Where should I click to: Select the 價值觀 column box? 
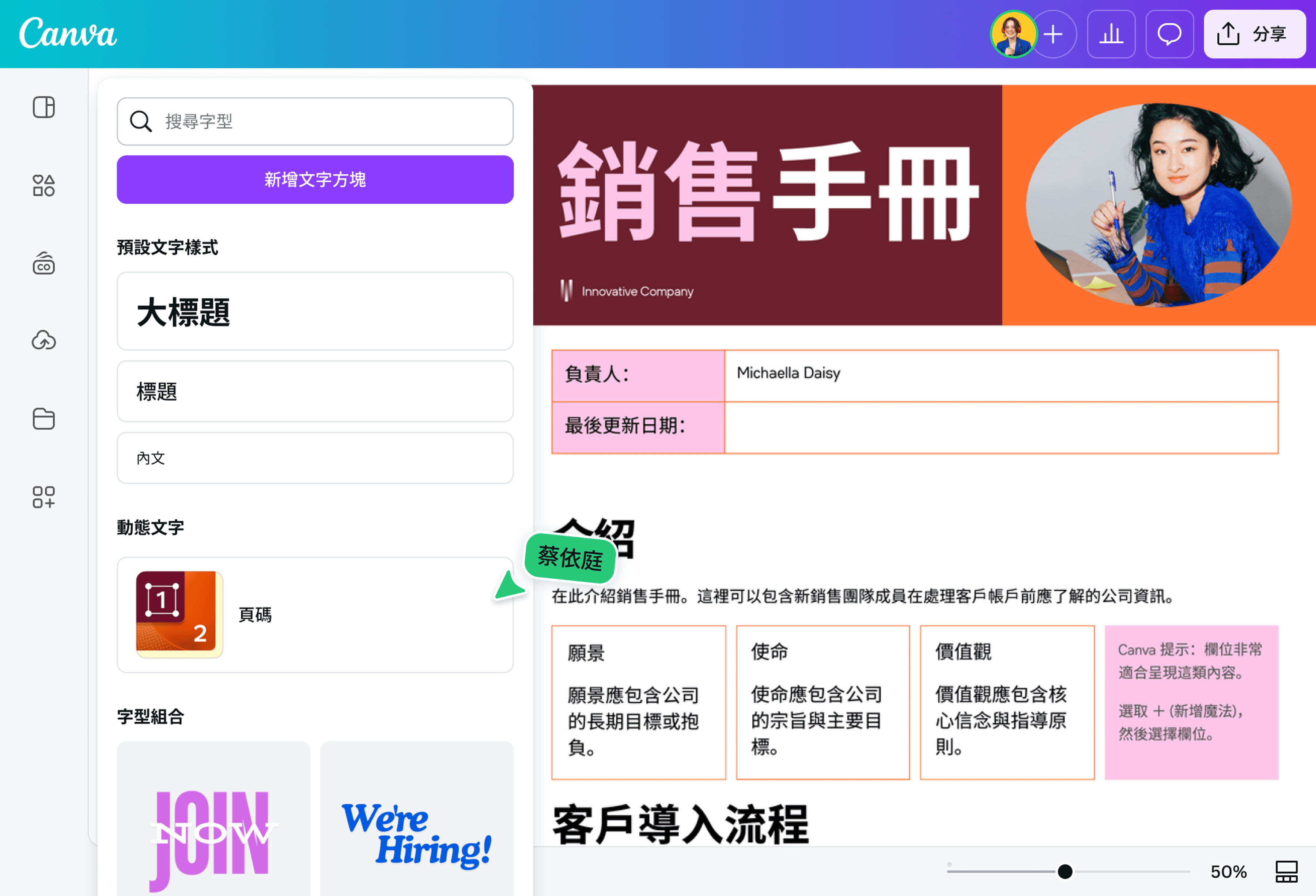pos(1007,702)
